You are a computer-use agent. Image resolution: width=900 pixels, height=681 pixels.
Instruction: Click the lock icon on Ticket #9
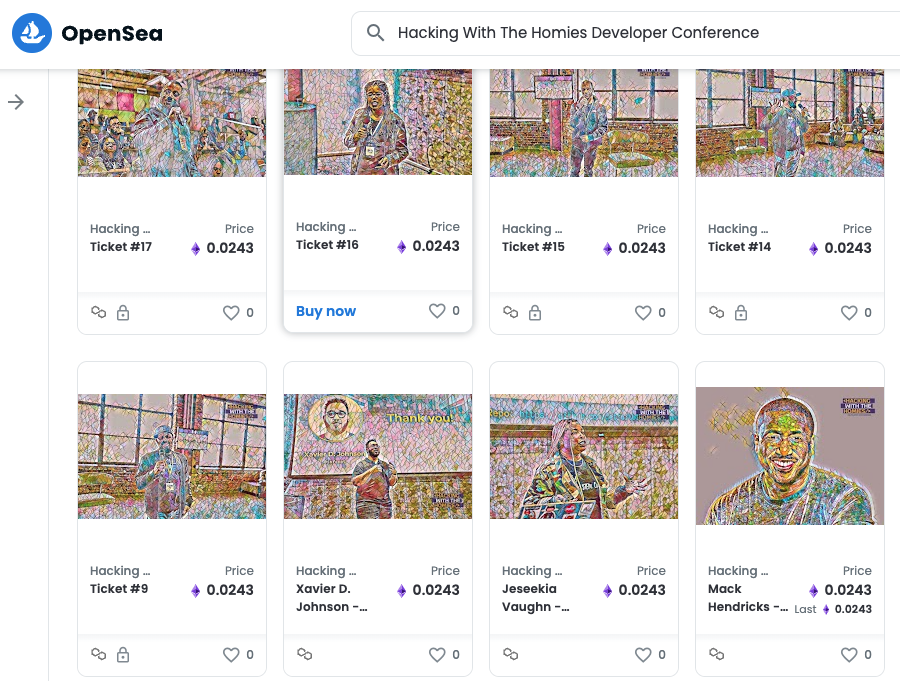(x=123, y=655)
